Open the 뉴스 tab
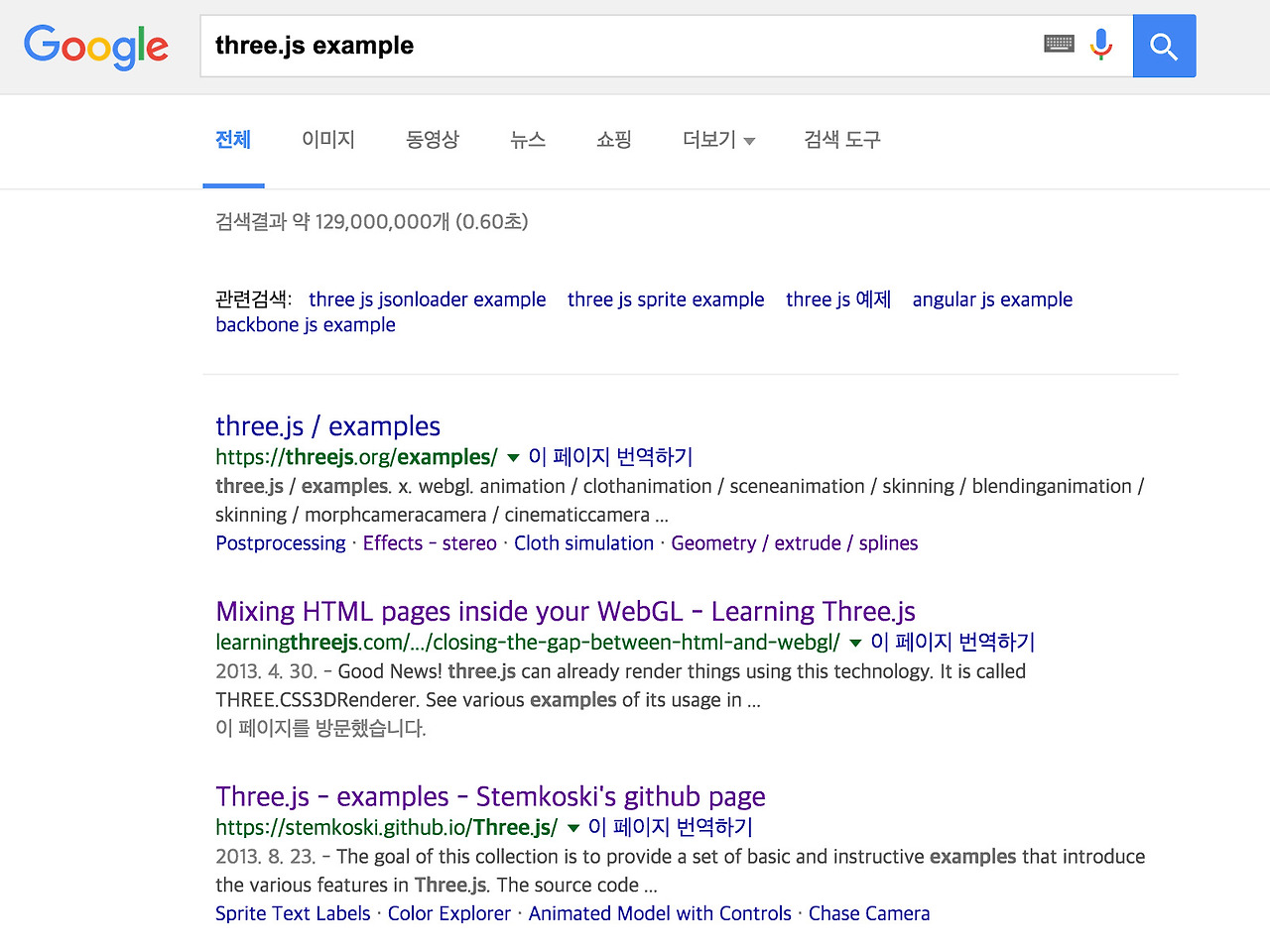The image size is (1270, 952). click(x=527, y=140)
